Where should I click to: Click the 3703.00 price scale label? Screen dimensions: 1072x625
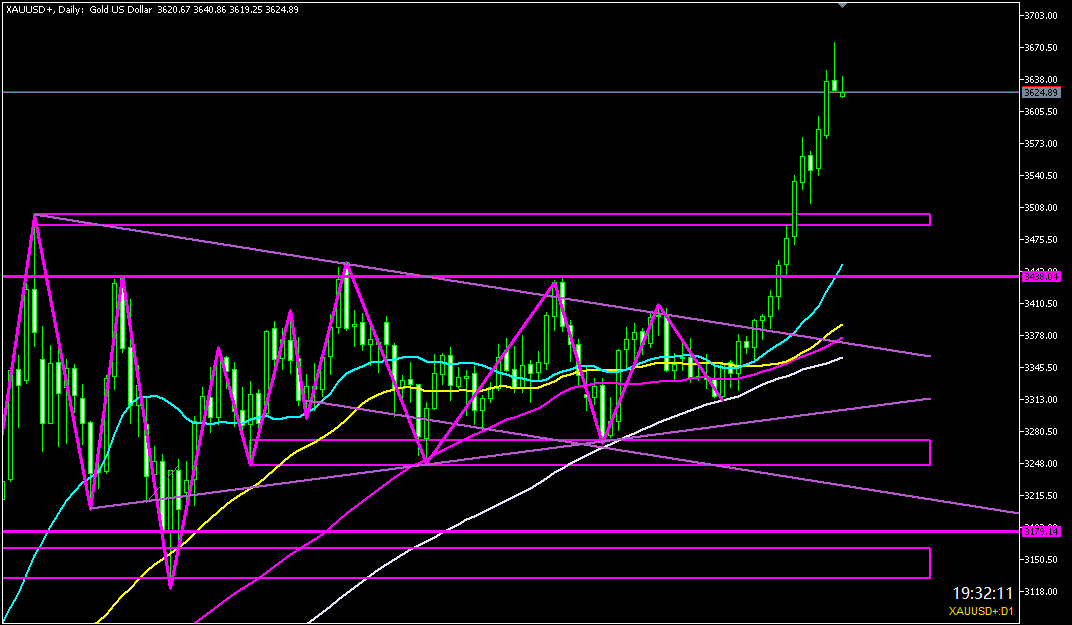[1041, 16]
